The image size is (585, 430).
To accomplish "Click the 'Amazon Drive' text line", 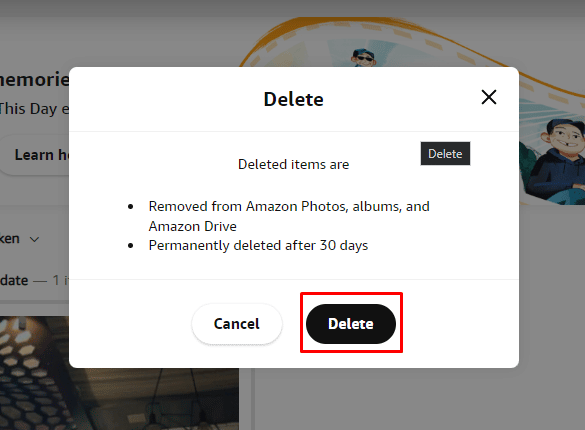I will coord(193,226).
